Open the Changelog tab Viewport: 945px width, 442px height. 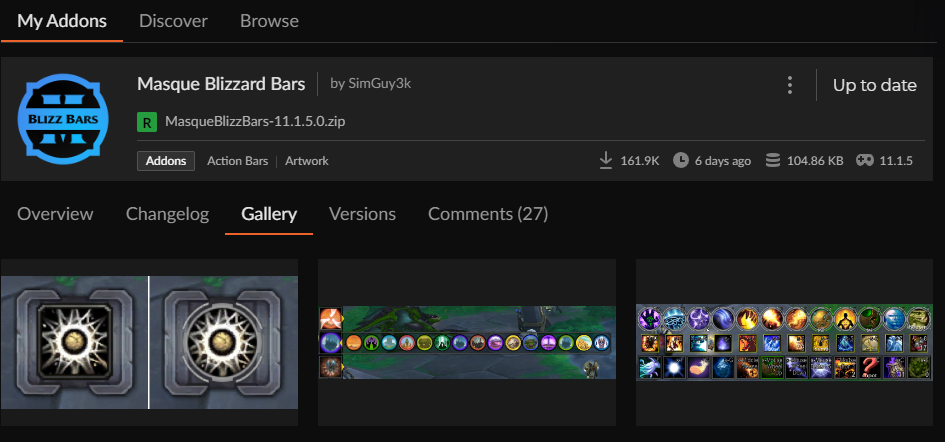pyautogui.click(x=168, y=214)
